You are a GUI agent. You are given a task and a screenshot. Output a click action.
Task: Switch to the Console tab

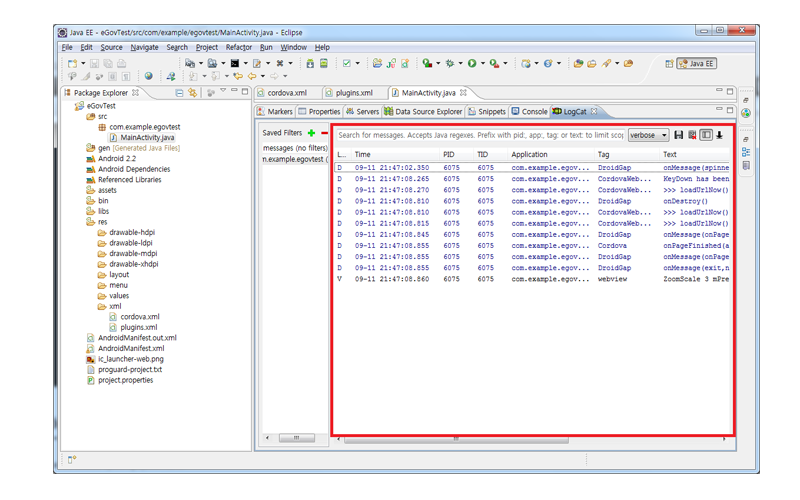(x=529, y=112)
